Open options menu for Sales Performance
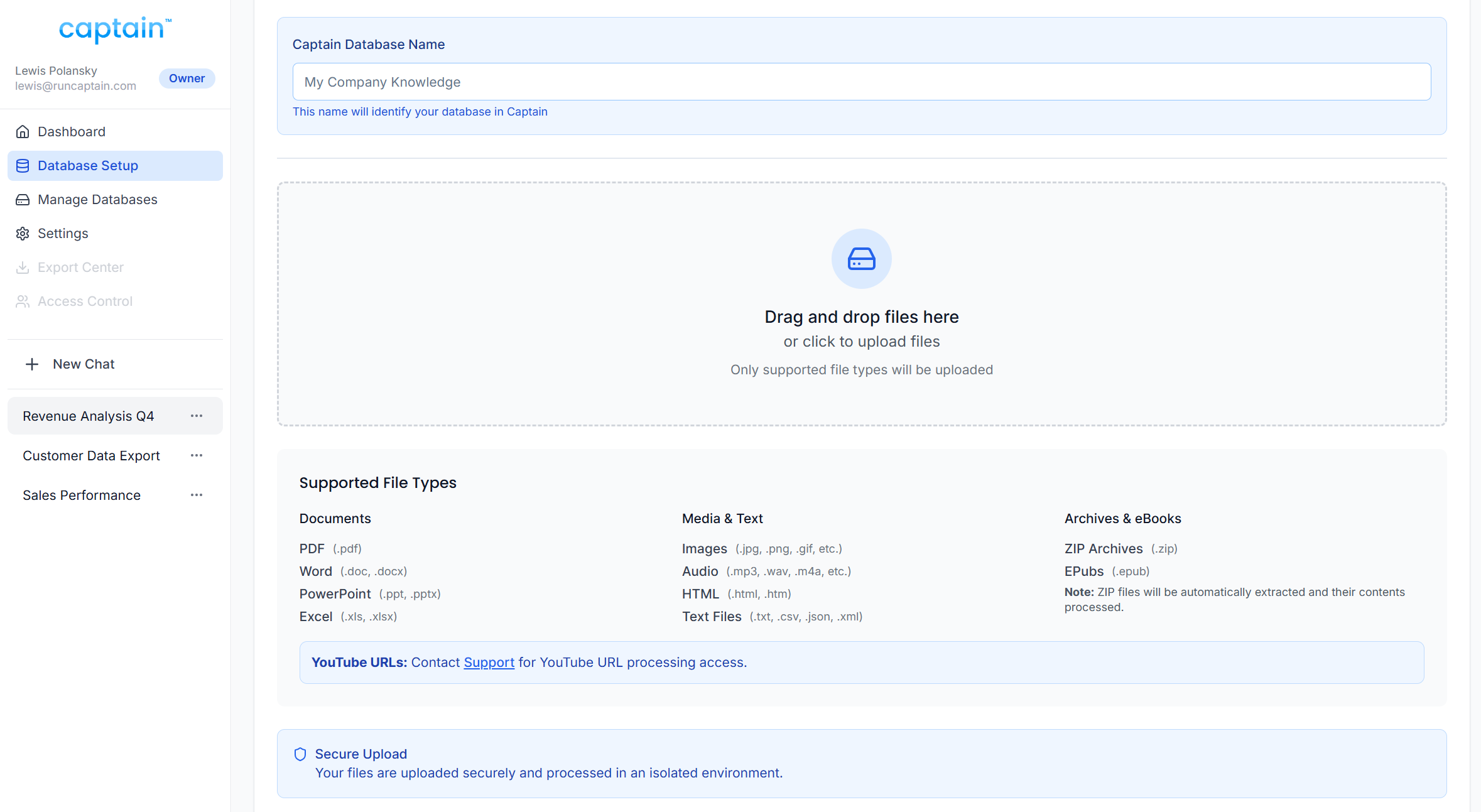Screen dimensions: 1481x812 pos(197,495)
